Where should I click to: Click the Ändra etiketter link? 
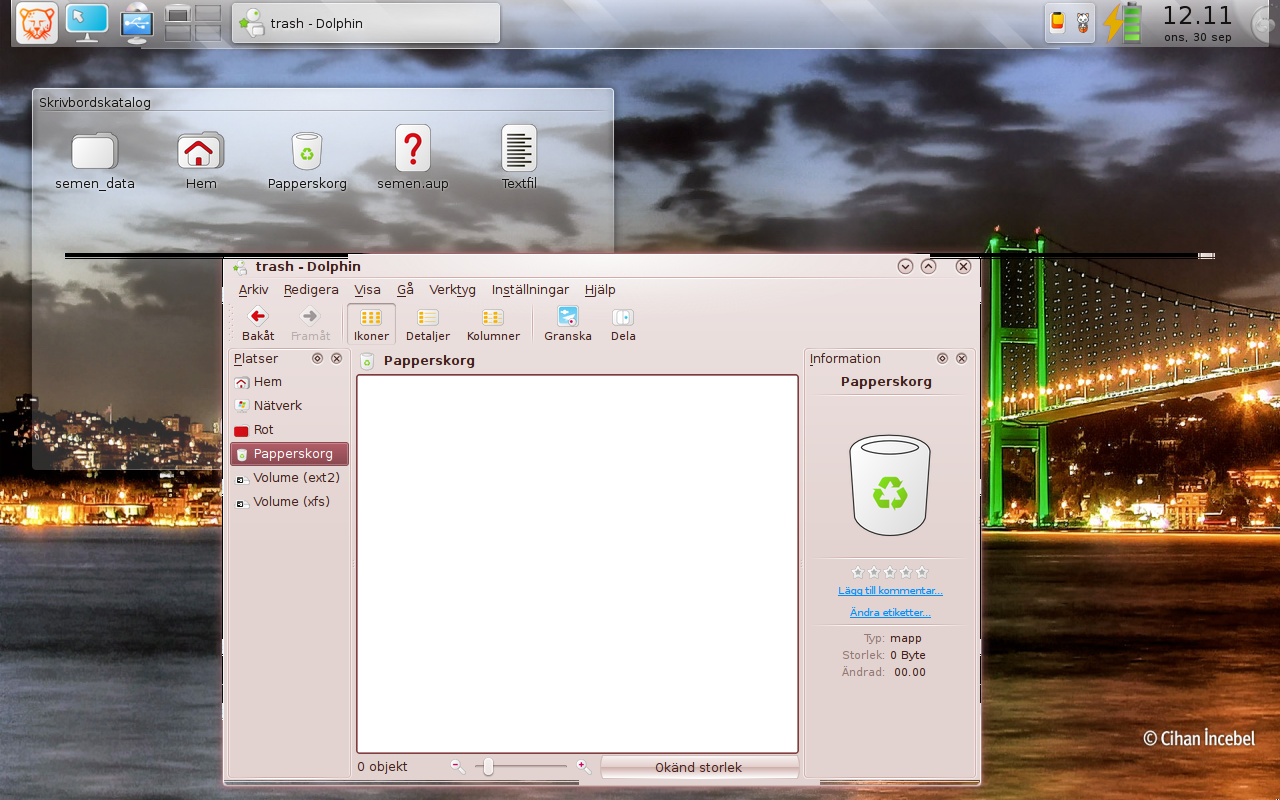coord(890,613)
